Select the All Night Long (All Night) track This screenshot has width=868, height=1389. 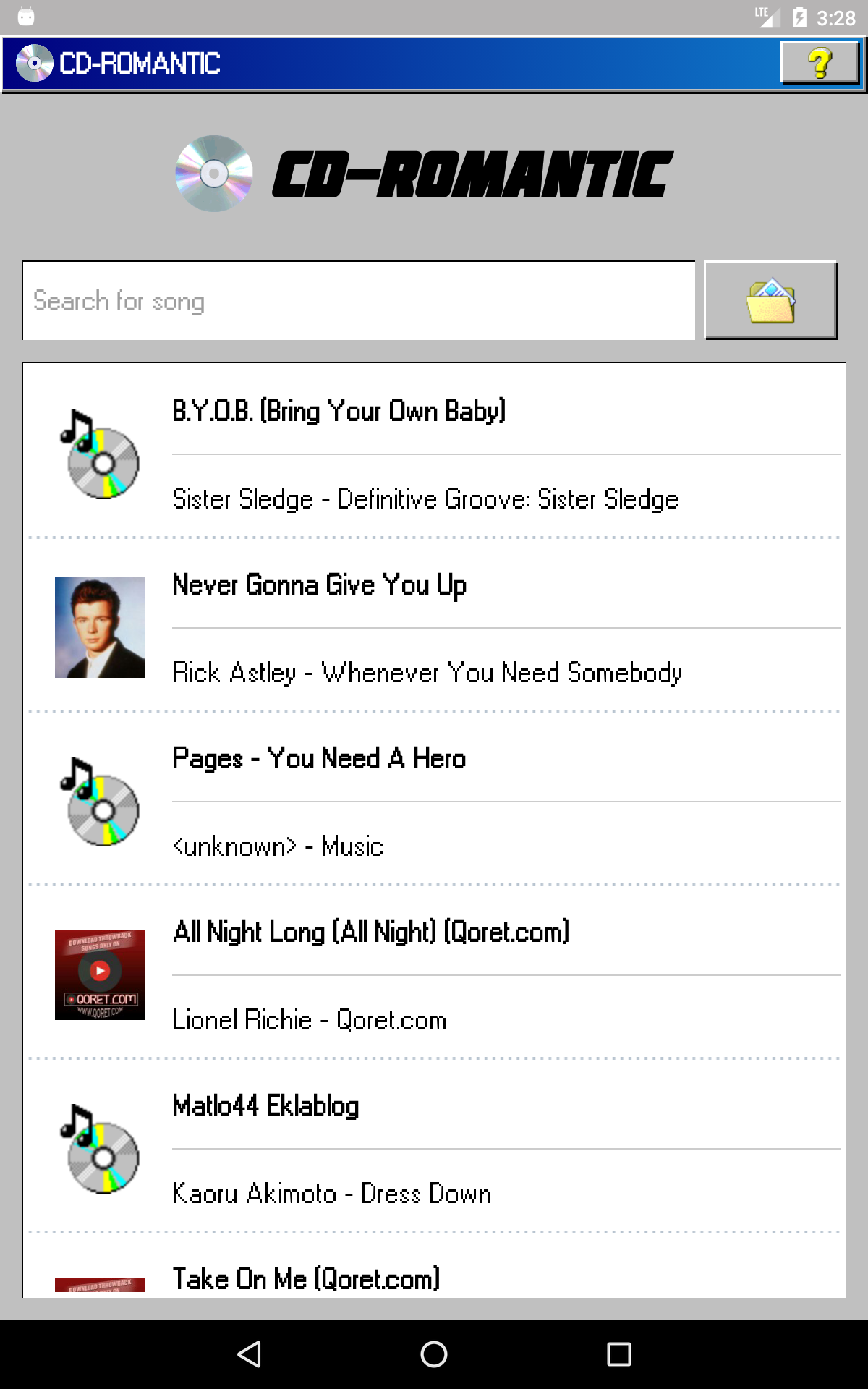tap(371, 932)
